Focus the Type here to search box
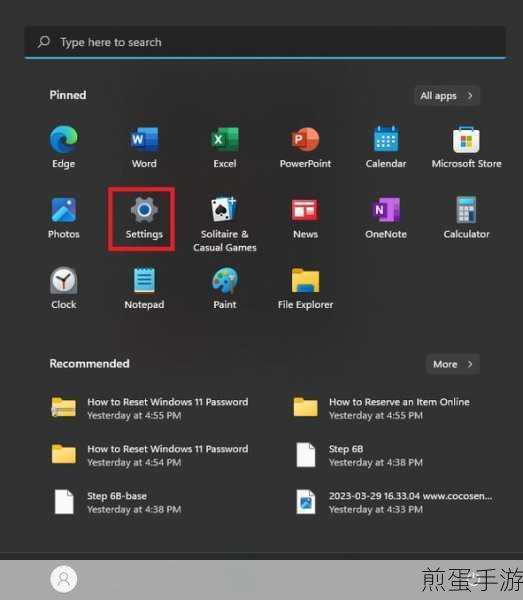523x600 pixels. 265,42
